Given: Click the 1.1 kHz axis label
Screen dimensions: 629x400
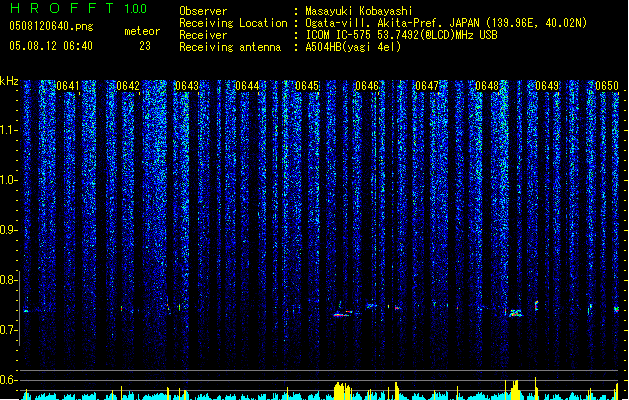Looking at the screenshot, I should (9, 130).
